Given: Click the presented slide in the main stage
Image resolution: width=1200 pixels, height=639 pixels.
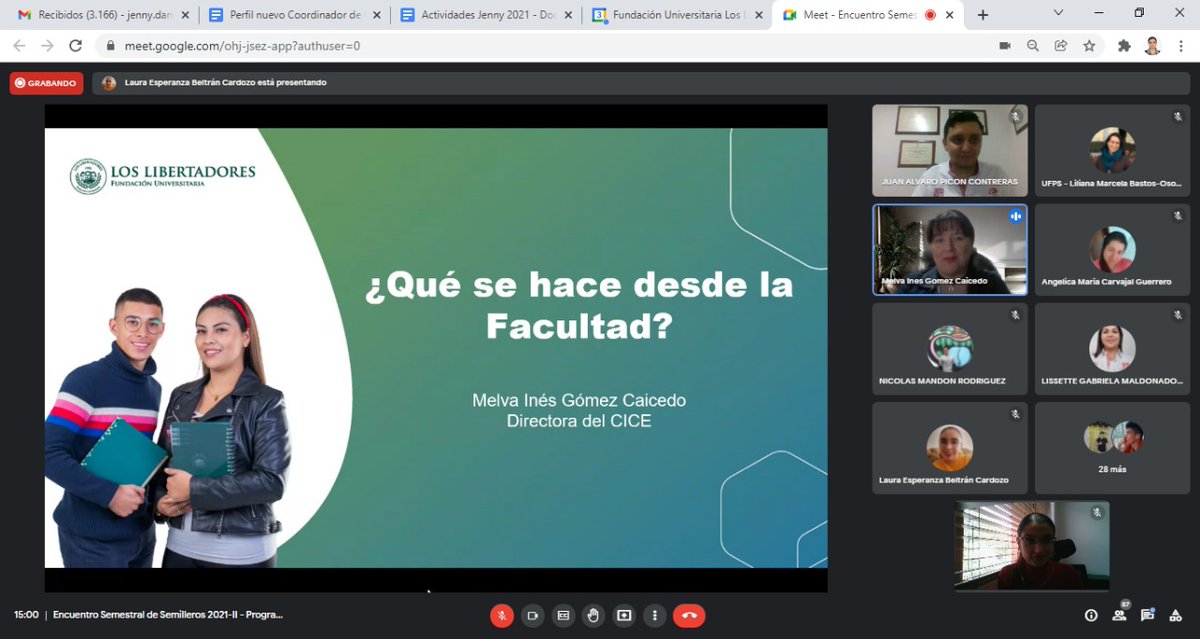Looking at the screenshot, I should (x=436, y=348).
